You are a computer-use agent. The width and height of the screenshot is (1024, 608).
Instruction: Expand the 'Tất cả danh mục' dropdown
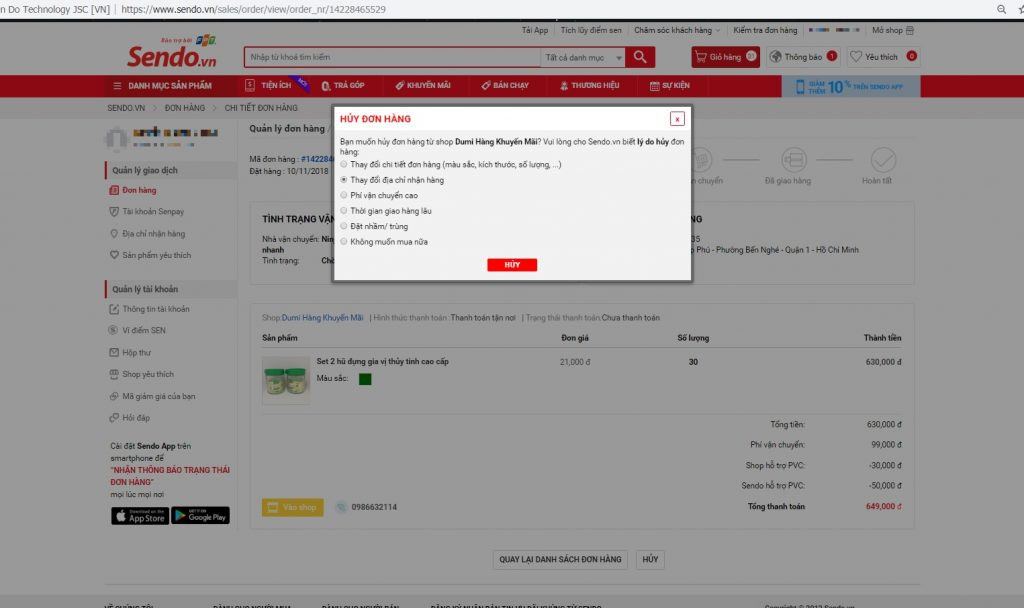click(x=584, y=58)
